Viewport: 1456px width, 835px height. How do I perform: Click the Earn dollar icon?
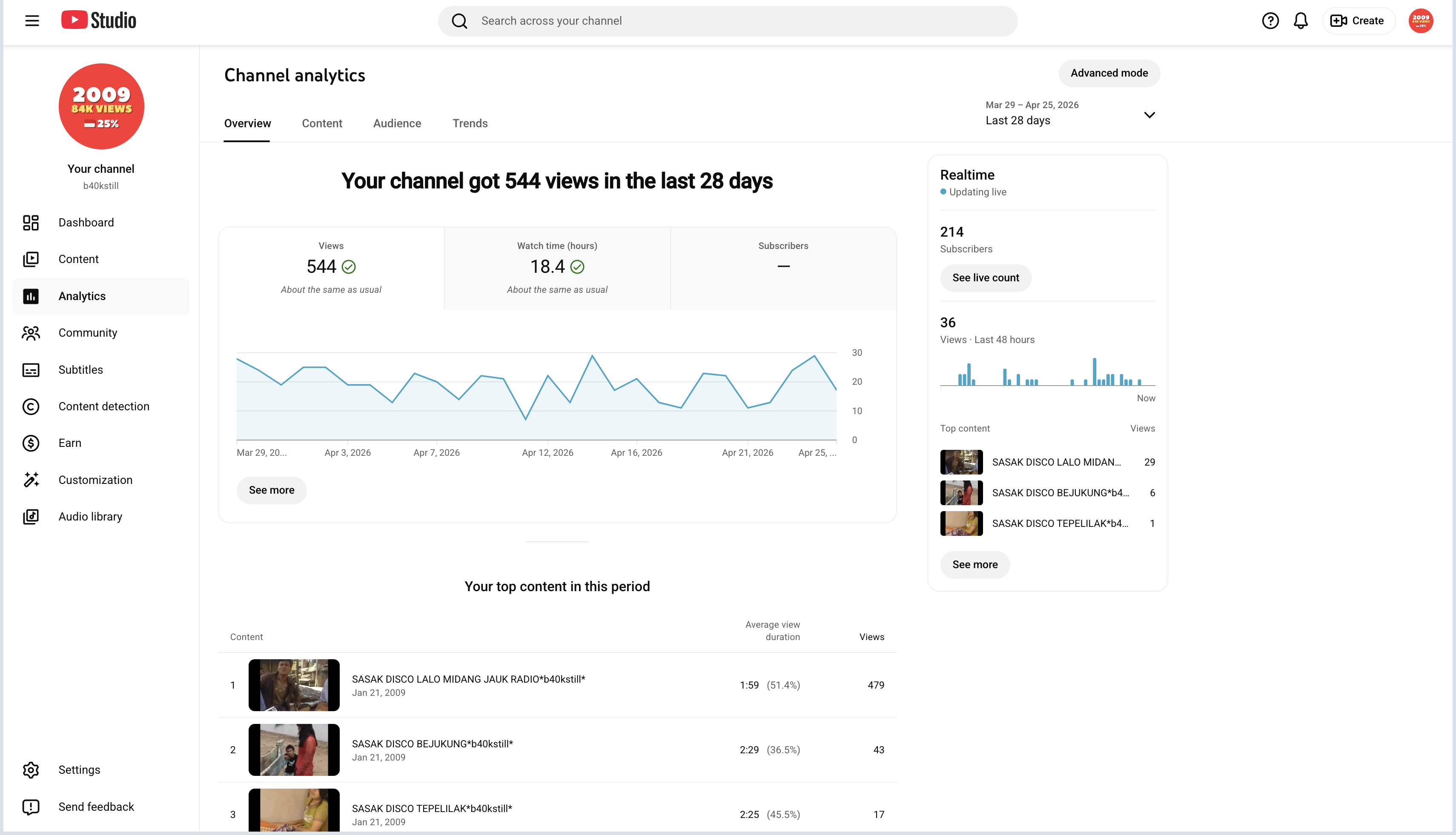coord(31,443)
